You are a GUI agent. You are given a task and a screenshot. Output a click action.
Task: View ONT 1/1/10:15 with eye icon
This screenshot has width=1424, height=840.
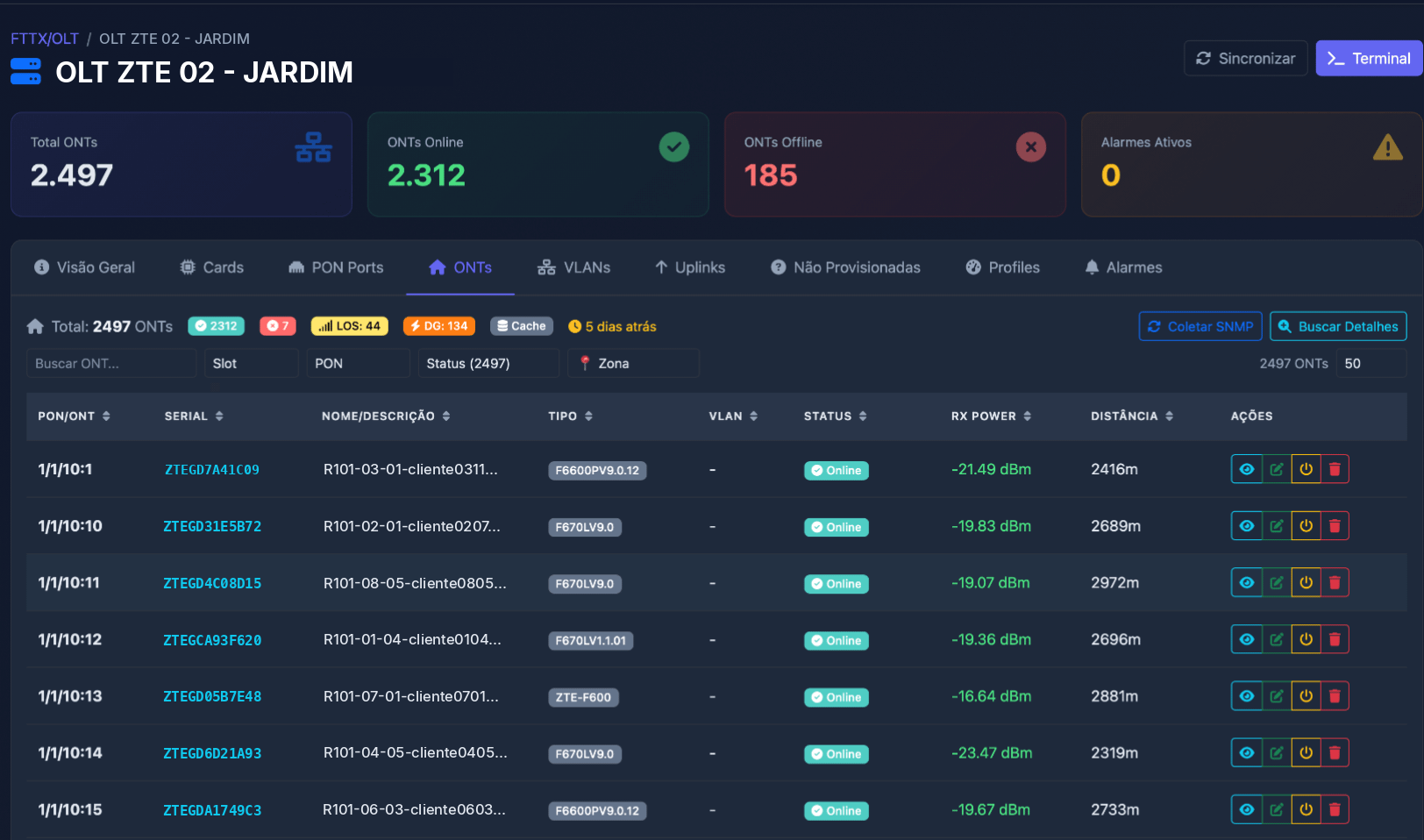(x=1246, y=809)
